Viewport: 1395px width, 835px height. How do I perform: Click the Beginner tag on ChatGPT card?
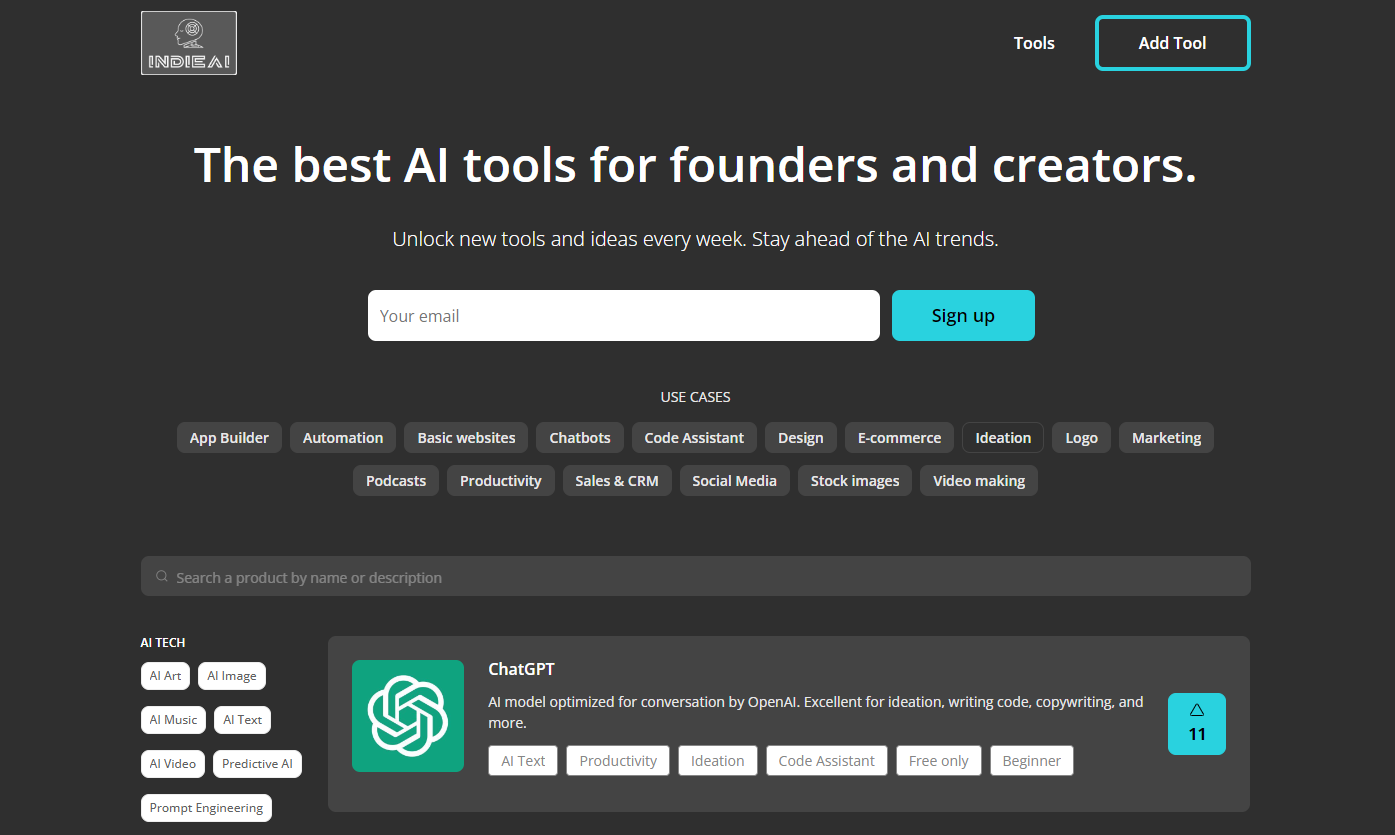1031,761
